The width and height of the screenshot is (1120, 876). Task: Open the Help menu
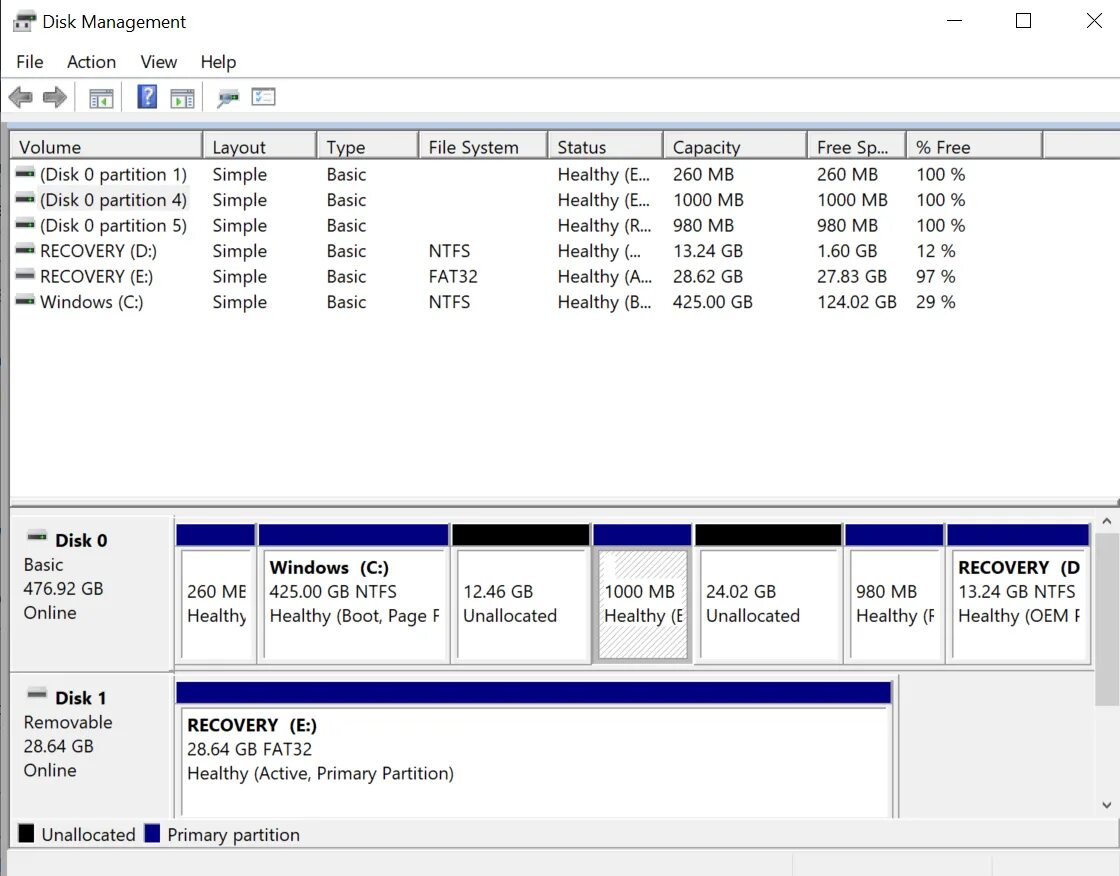point(218,62)
